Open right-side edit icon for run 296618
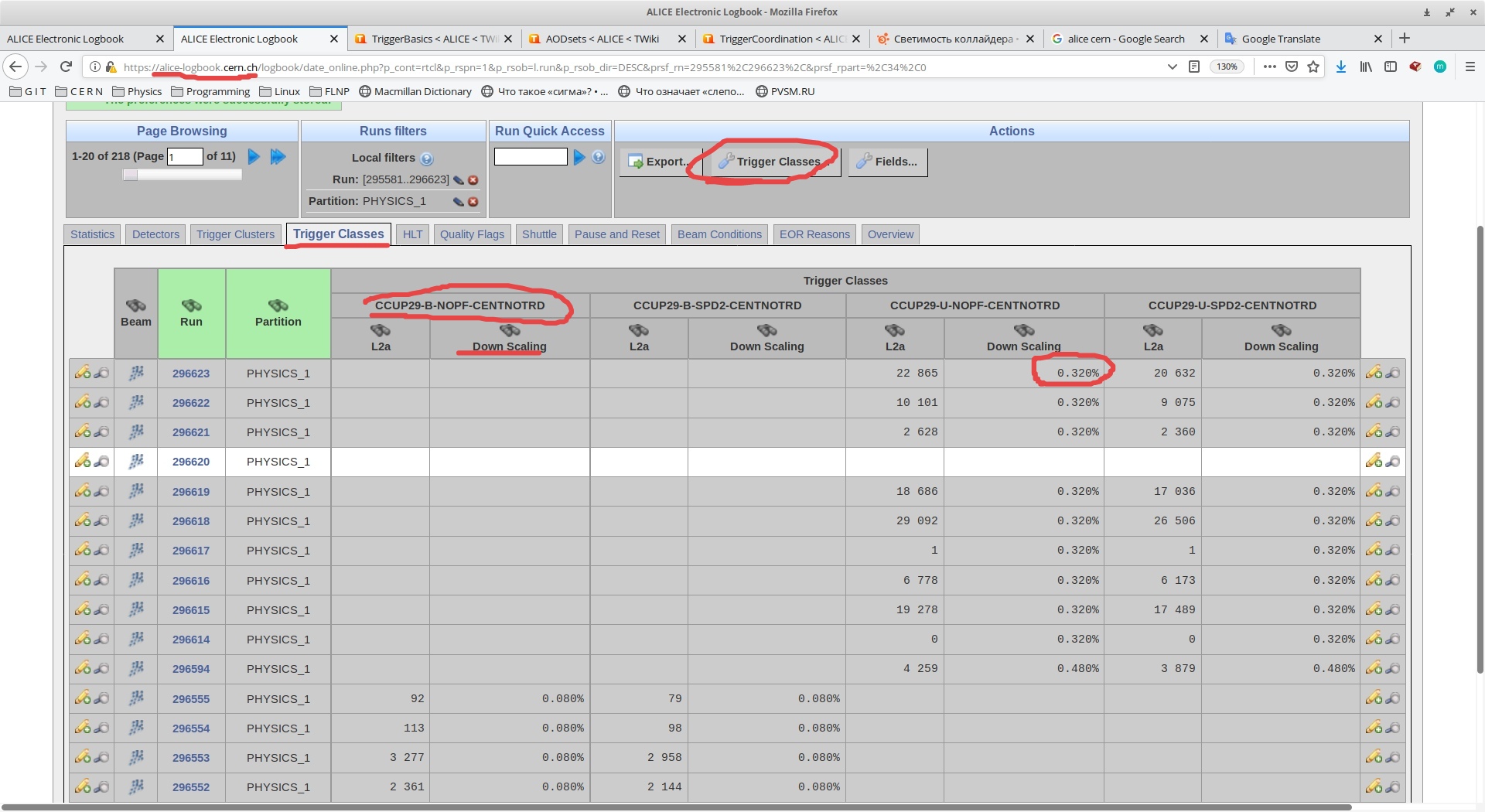This screenshot has height=812, width=1485. coord(1374,520)
